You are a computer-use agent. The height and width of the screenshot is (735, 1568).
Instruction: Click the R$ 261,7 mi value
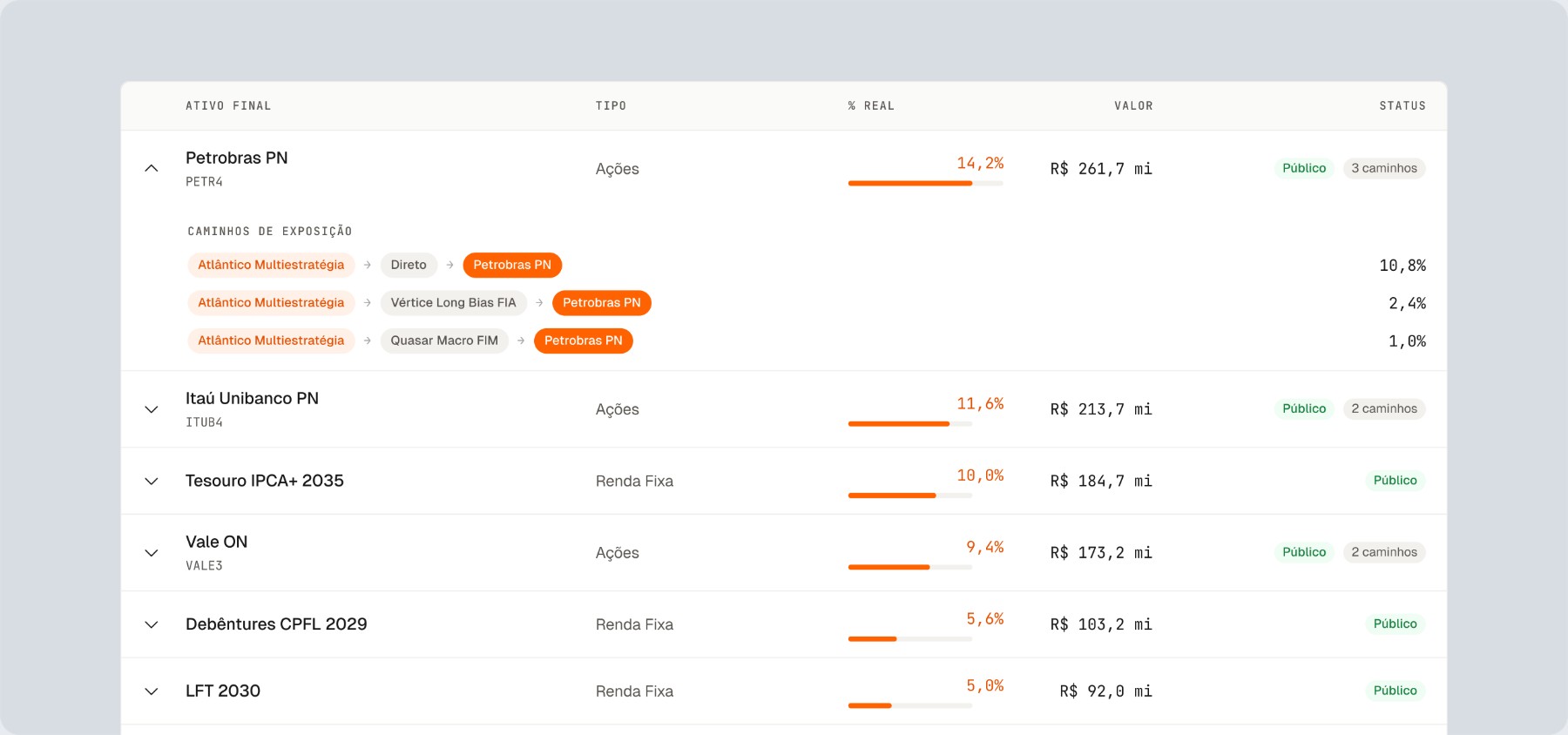click(1101, 169)
